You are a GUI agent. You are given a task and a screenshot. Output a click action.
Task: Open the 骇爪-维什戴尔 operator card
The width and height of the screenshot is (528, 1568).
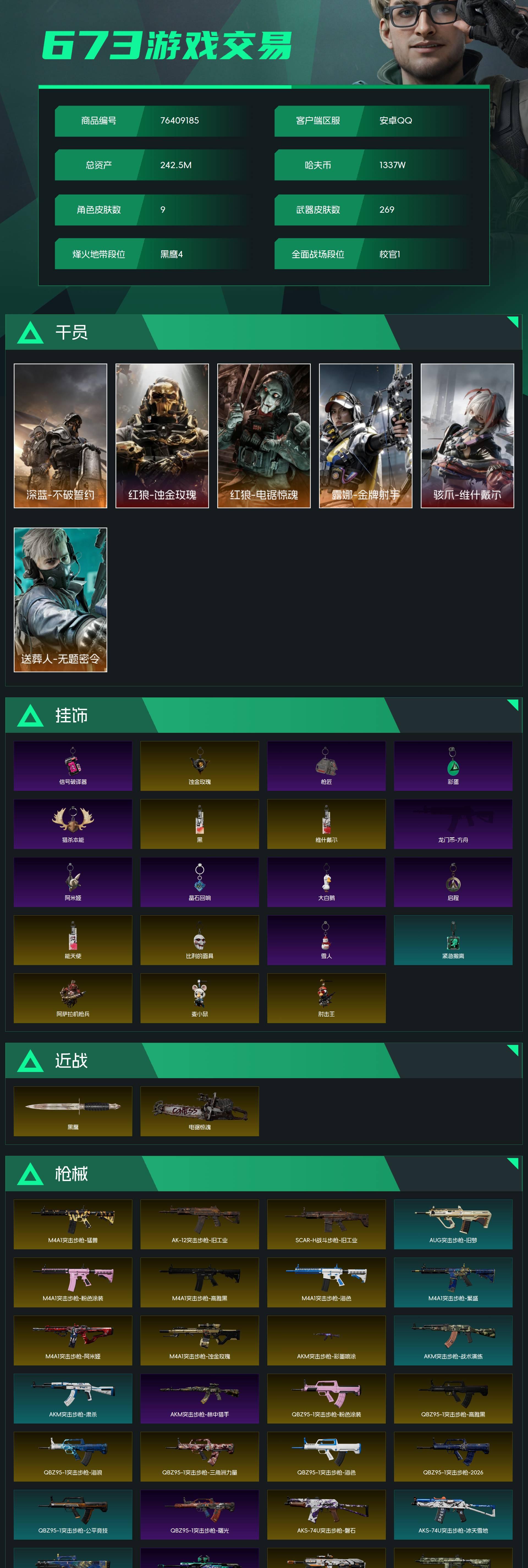click(467, 436)
